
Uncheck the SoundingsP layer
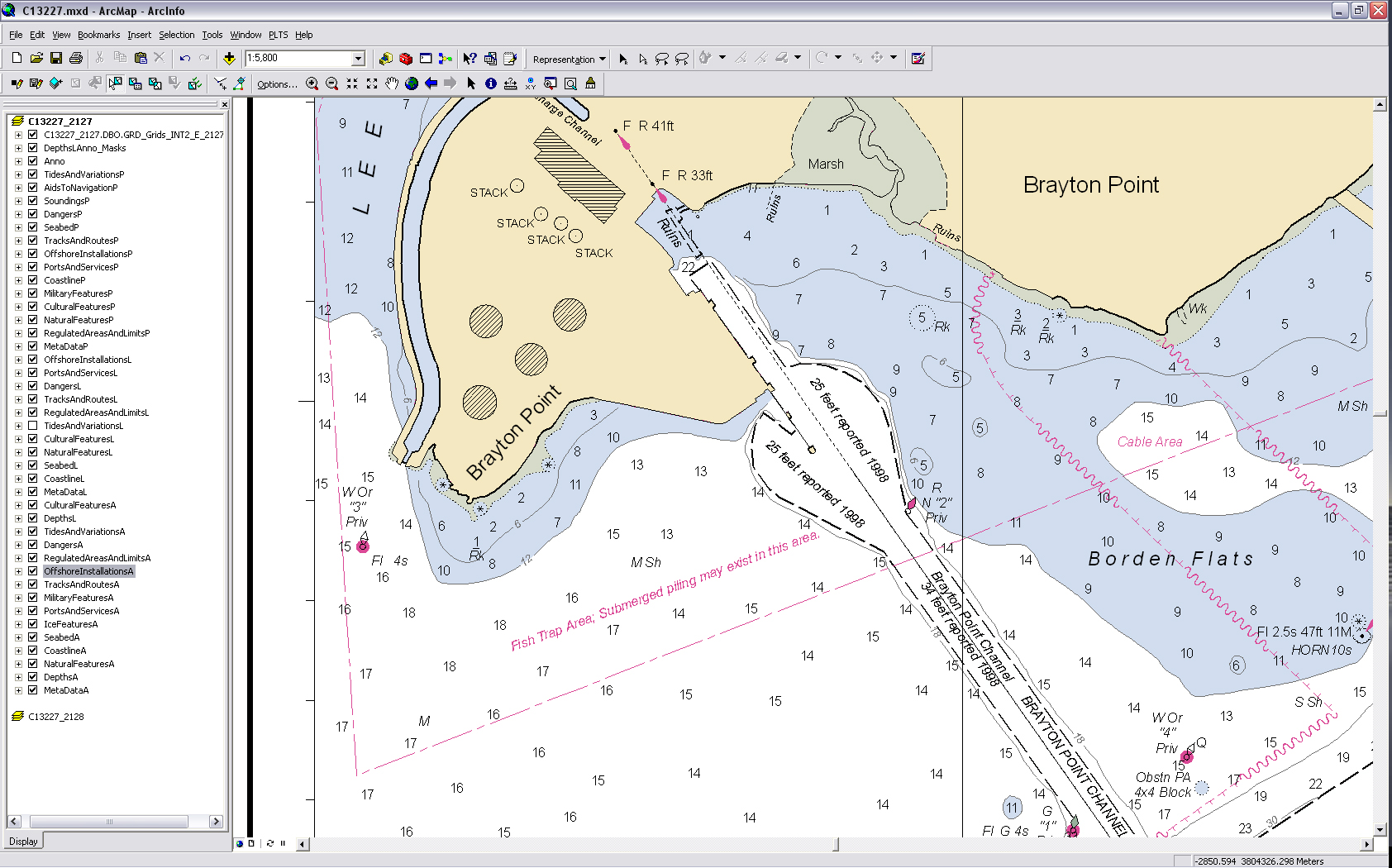tap(31, 200)
